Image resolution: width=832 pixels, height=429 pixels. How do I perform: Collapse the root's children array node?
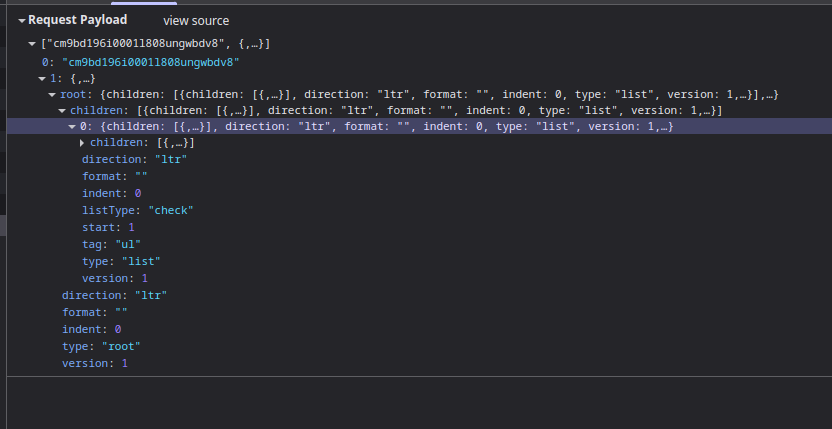click(x=62, y=111)
